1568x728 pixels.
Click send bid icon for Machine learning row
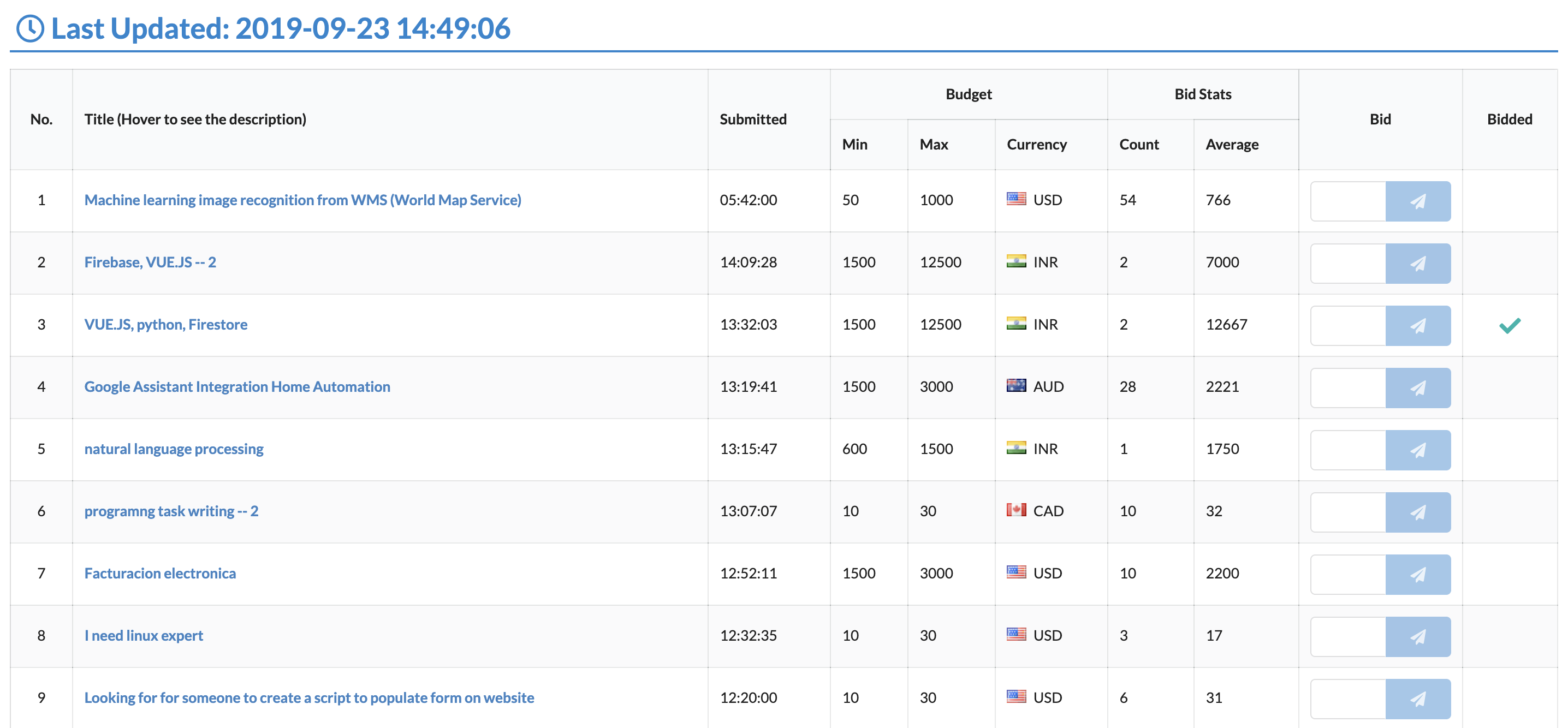click(x=1417, y=201)
